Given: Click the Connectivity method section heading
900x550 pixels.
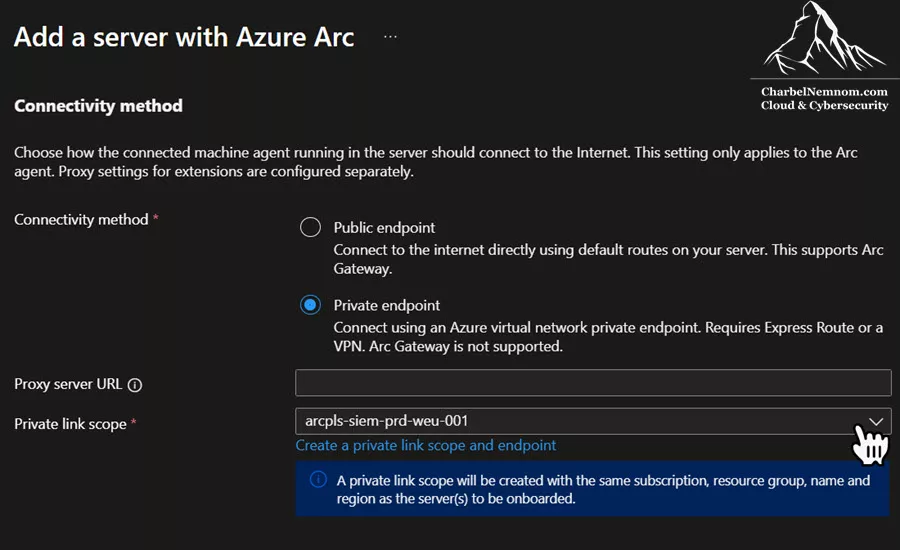Looking at the screenshot, I should pyautogui.click(x=98, y=106).
